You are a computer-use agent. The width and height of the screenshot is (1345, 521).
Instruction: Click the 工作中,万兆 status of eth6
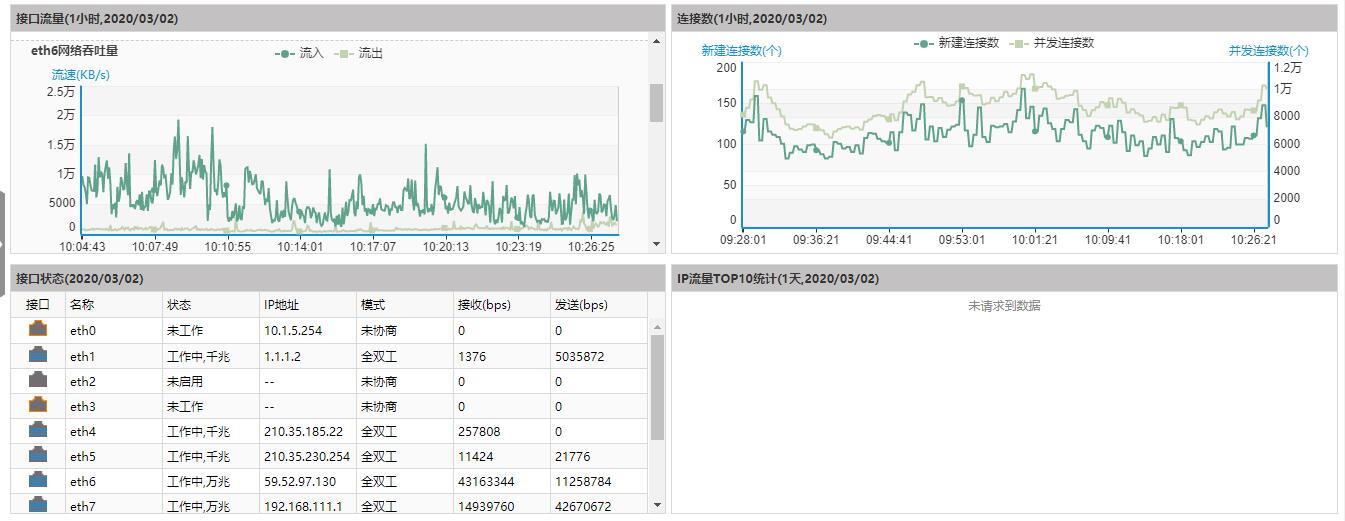coord(198,481)
